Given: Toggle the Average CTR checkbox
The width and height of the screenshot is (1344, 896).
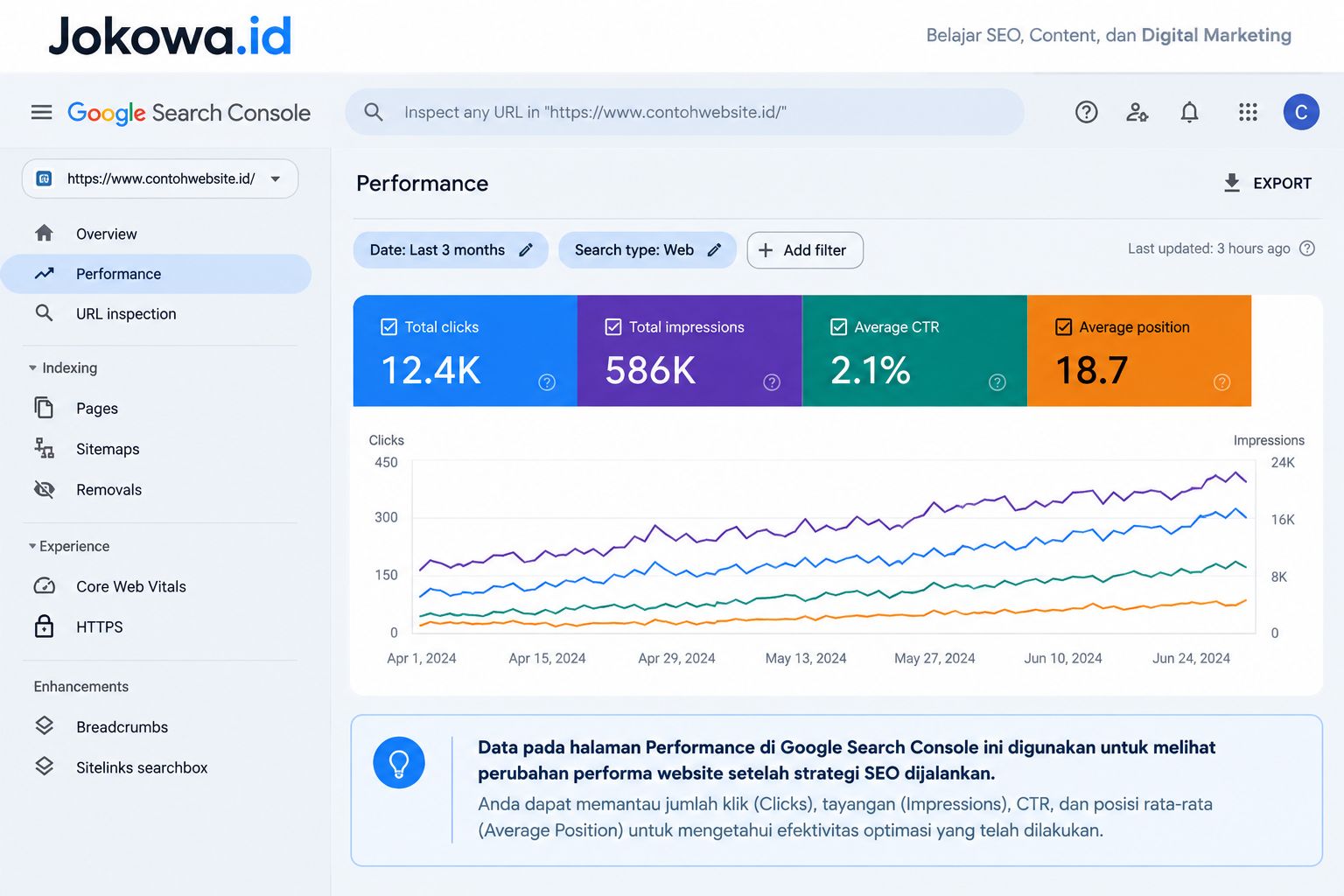Looking at the screenshot, I should (x=838, y=327).
